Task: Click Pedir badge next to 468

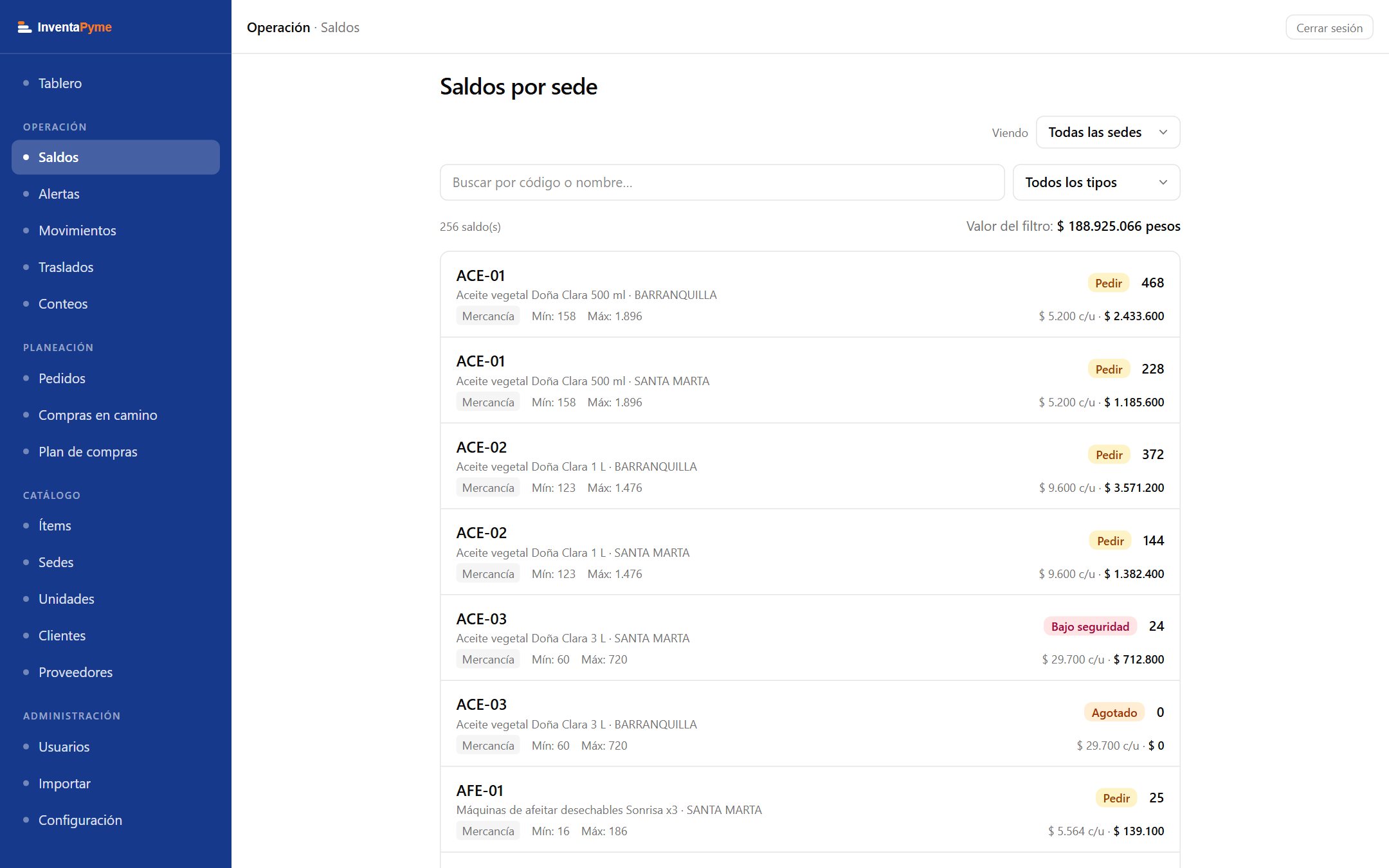Action: 1109,284
